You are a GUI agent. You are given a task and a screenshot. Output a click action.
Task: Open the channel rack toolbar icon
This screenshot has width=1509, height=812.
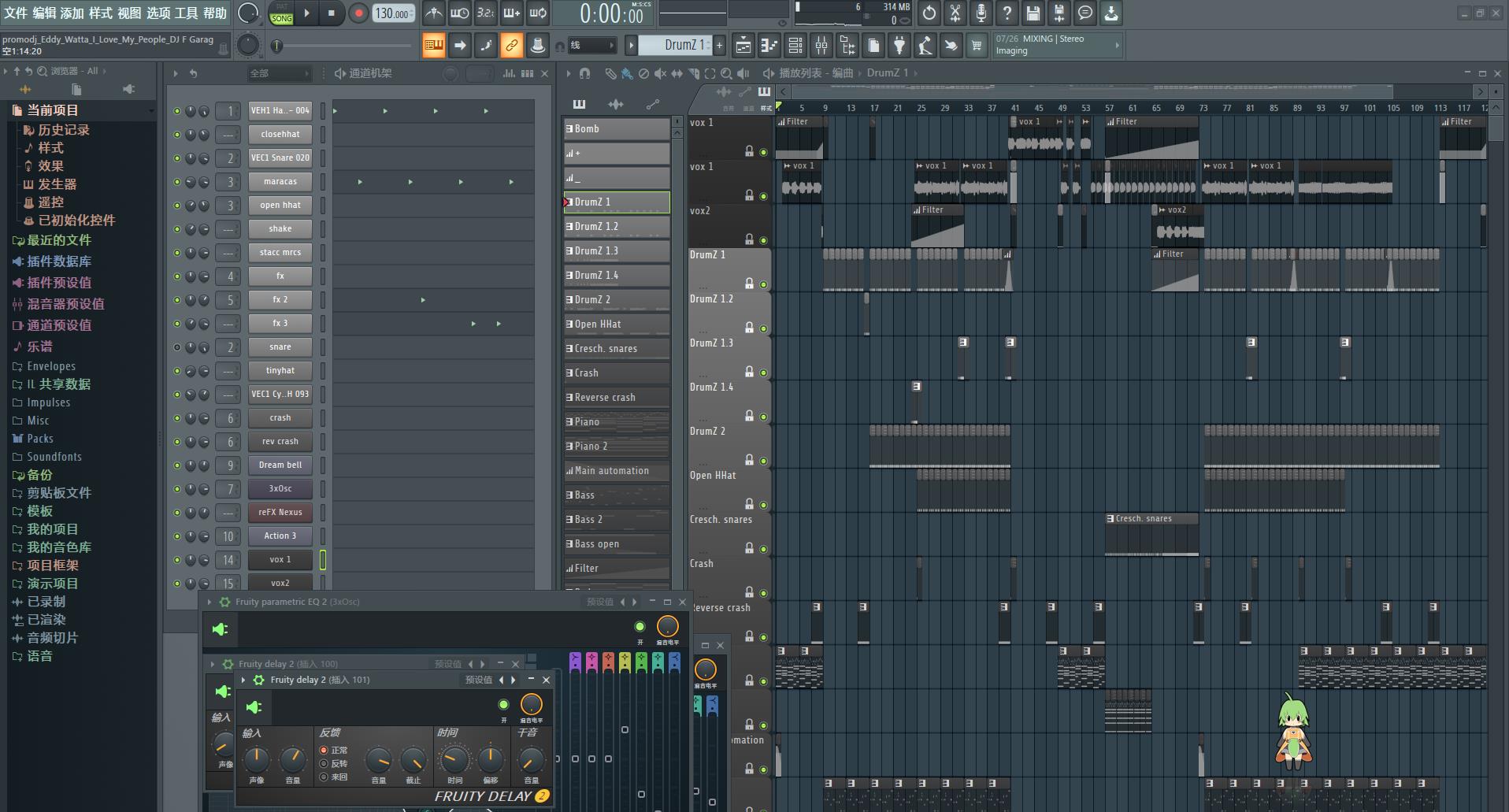(795, 46)
